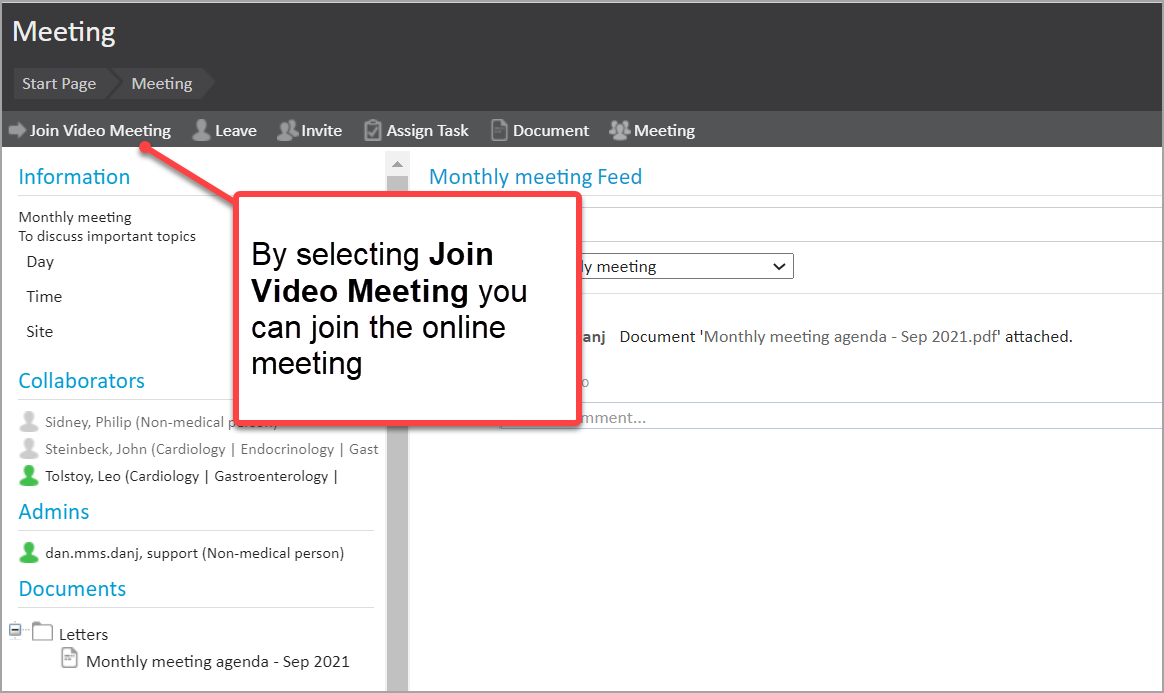The image size is (1164, 693).
Task: Click the Leave person icon
Action: [201, 131]
